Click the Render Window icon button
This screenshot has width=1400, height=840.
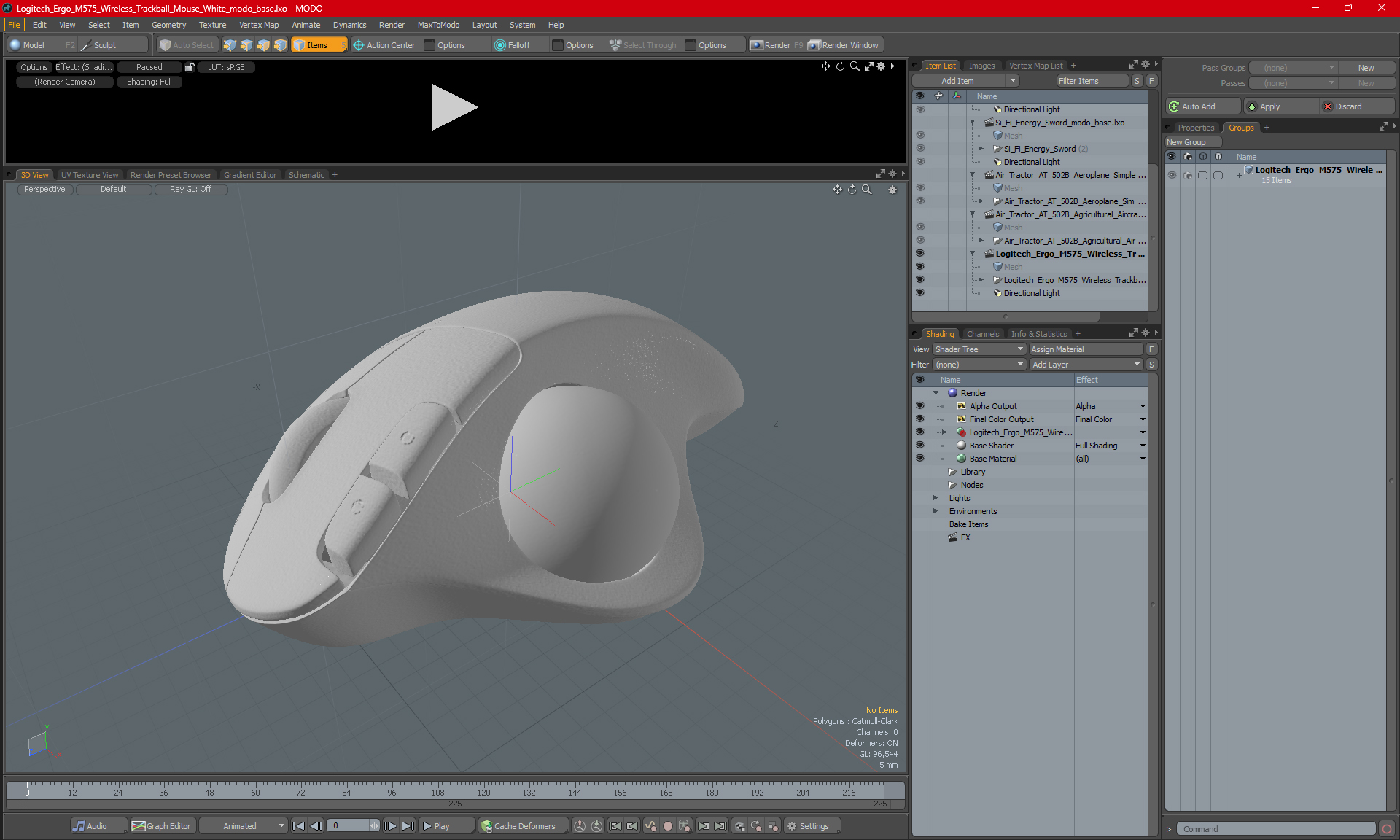pyautogui.click(x=814, y=45)
